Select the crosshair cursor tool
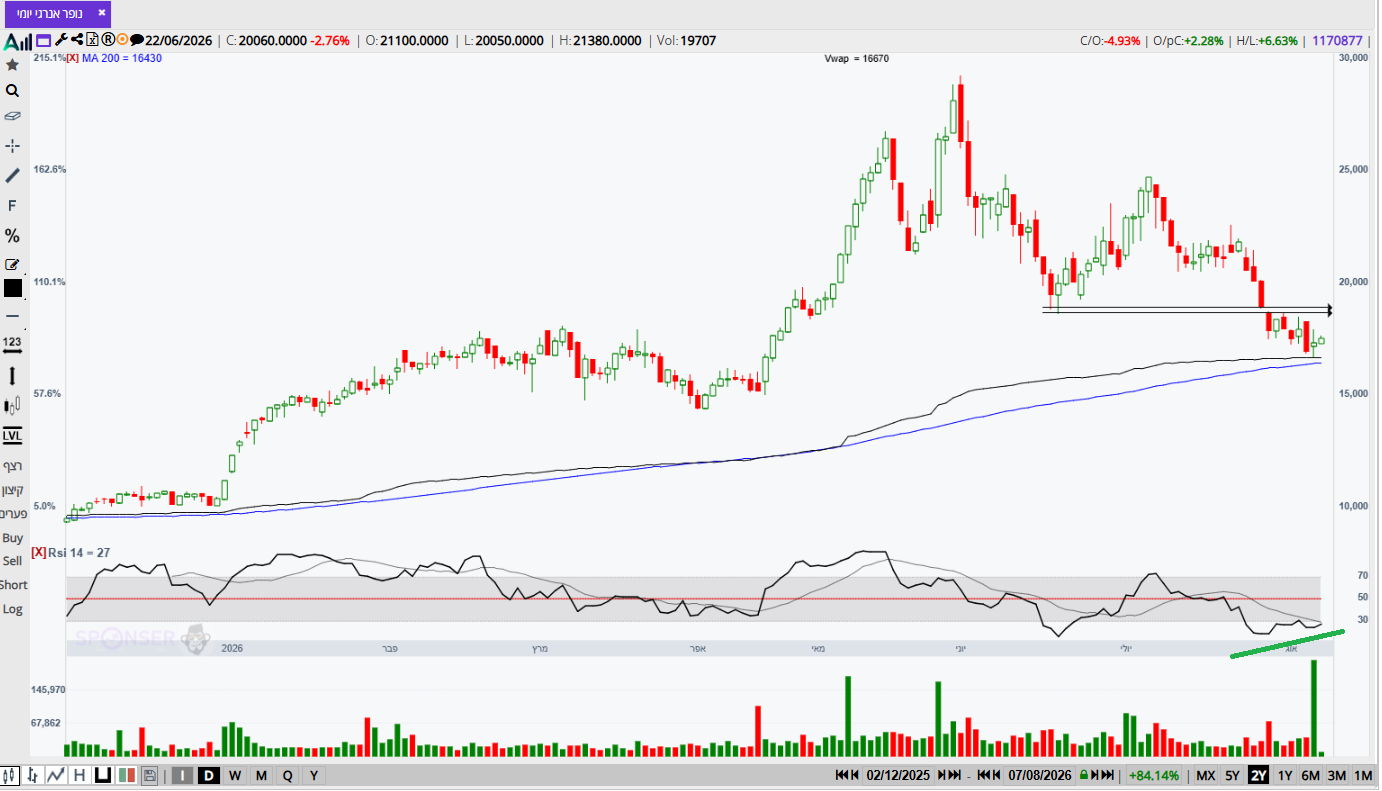 (x=12, y=146)
